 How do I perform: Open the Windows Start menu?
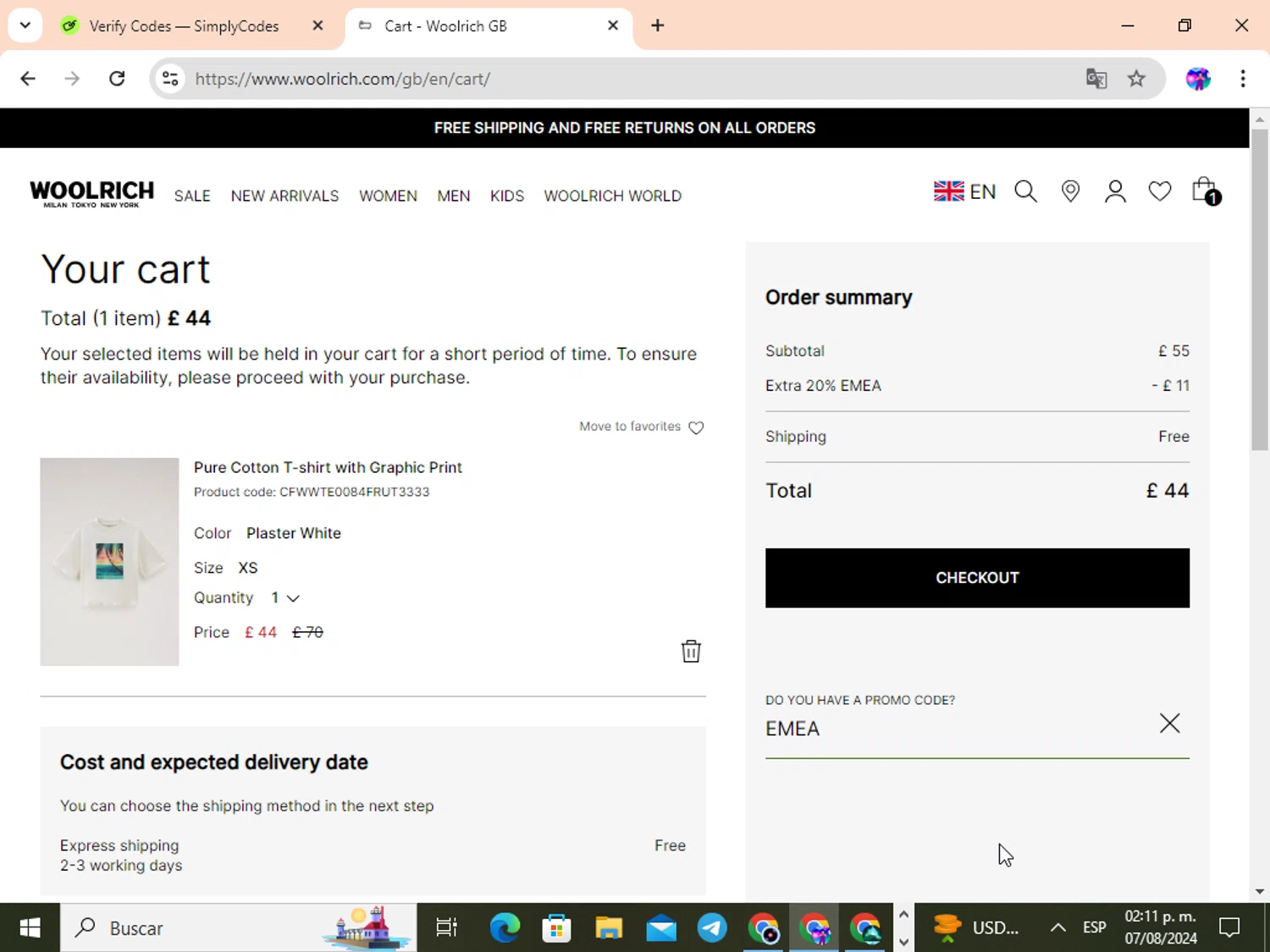[30, 928]
